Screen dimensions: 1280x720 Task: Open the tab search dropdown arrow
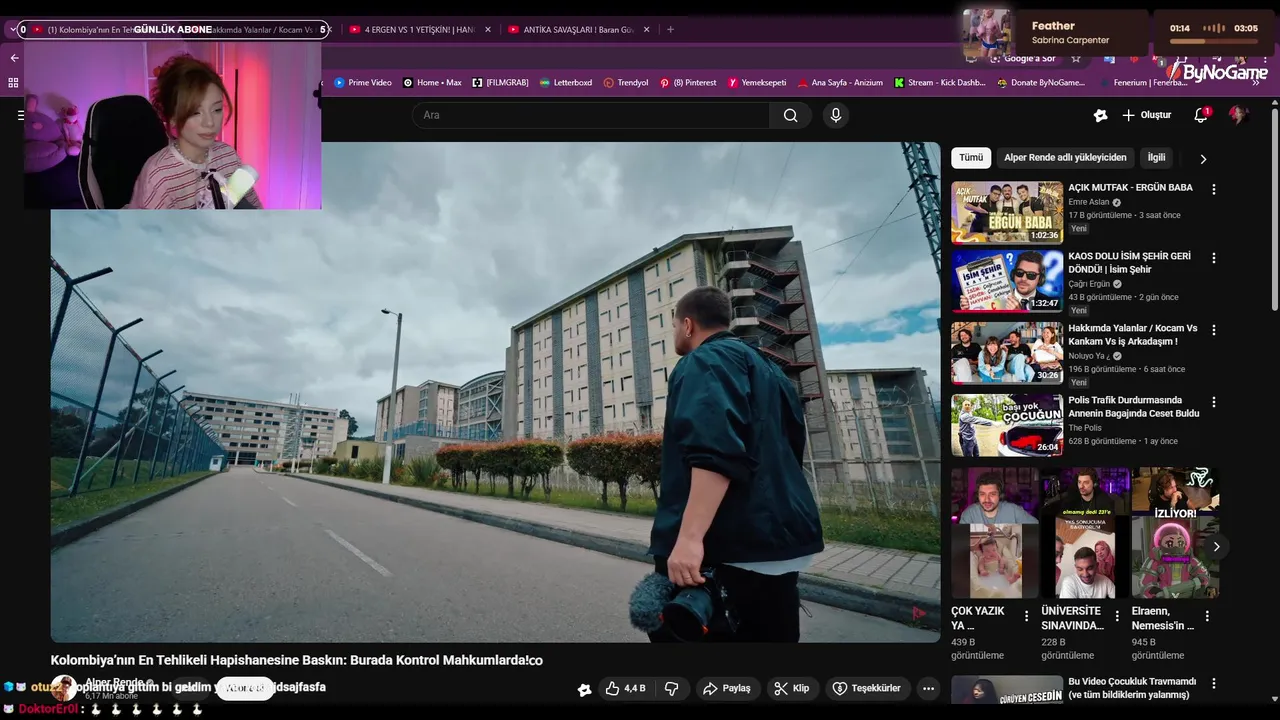tap(12, 30)
